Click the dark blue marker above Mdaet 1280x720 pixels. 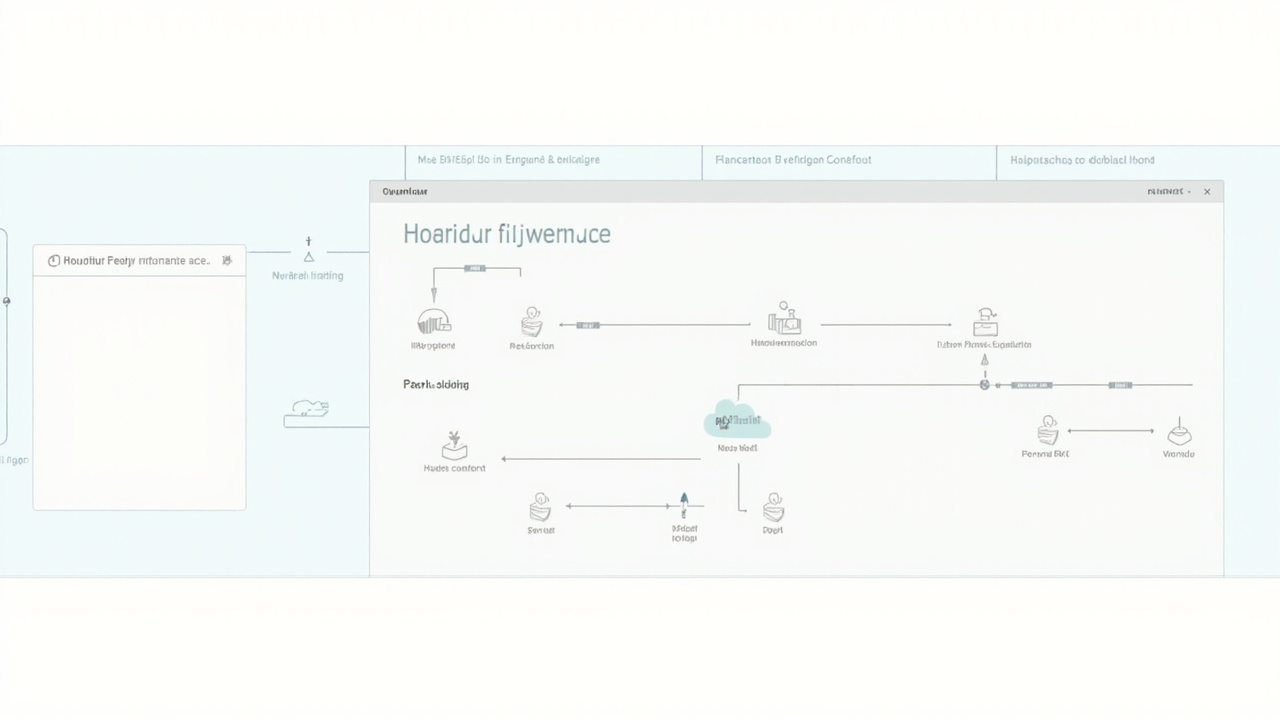[x=684, y=497]
